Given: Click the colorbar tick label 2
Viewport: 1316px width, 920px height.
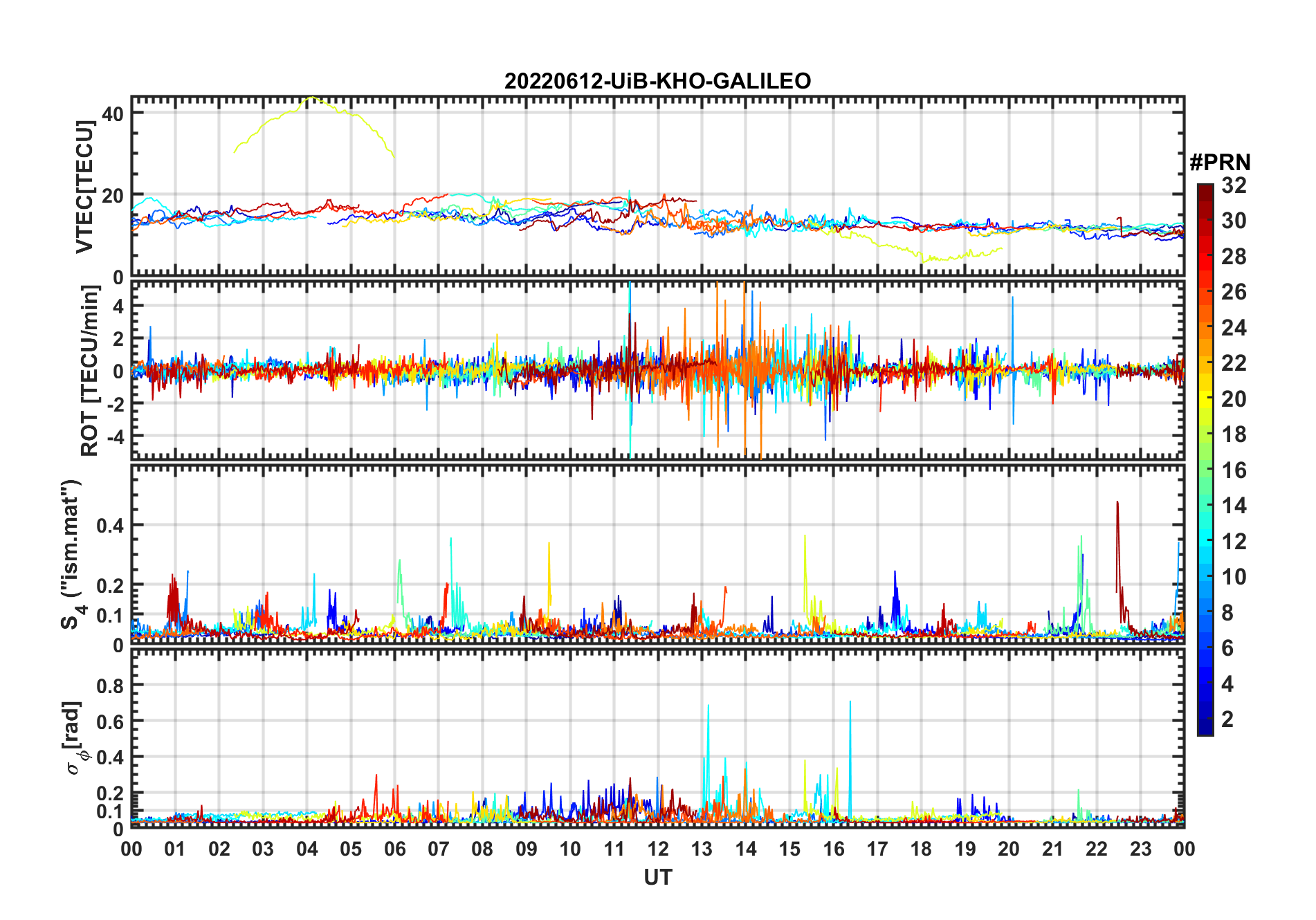Looking at the screenshot, I should (x=1227, y=719).
